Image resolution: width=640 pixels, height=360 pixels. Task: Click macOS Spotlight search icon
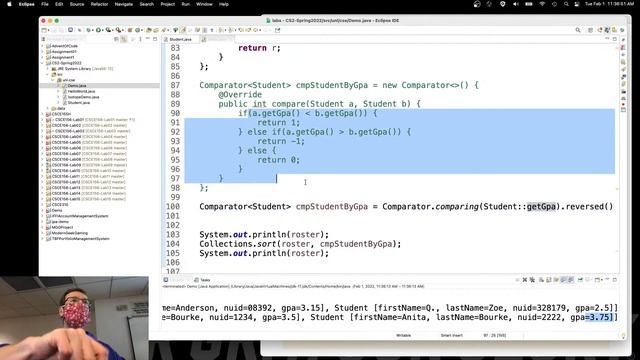566,4
